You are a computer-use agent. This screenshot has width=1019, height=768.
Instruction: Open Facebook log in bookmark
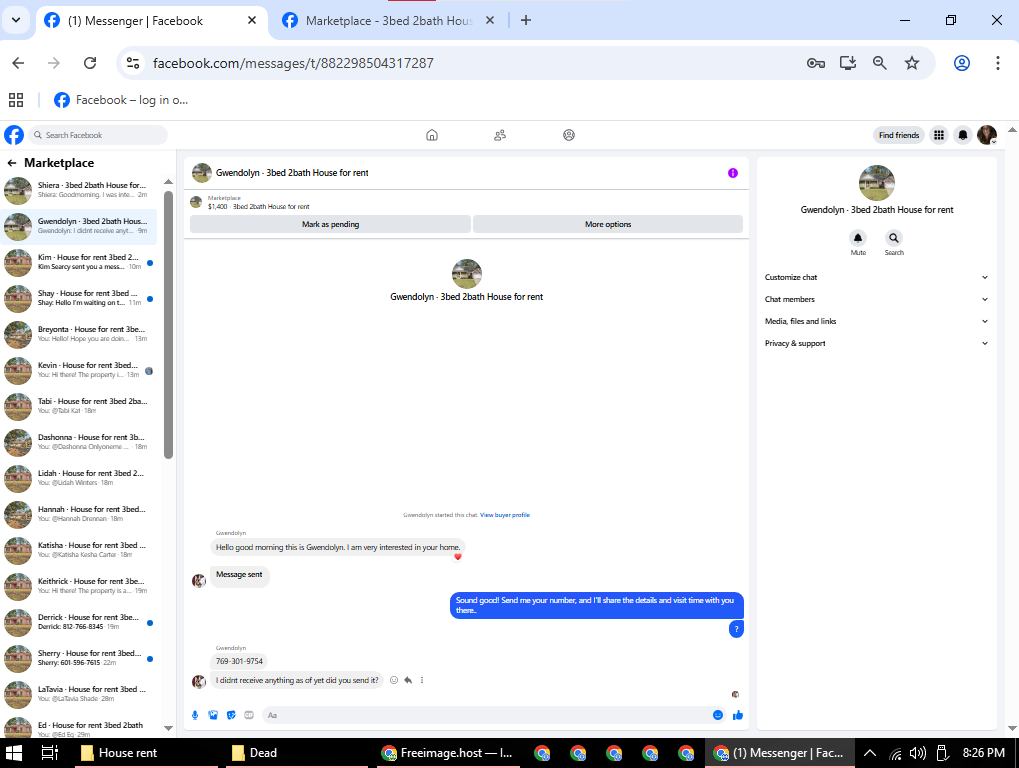point(121,100)
